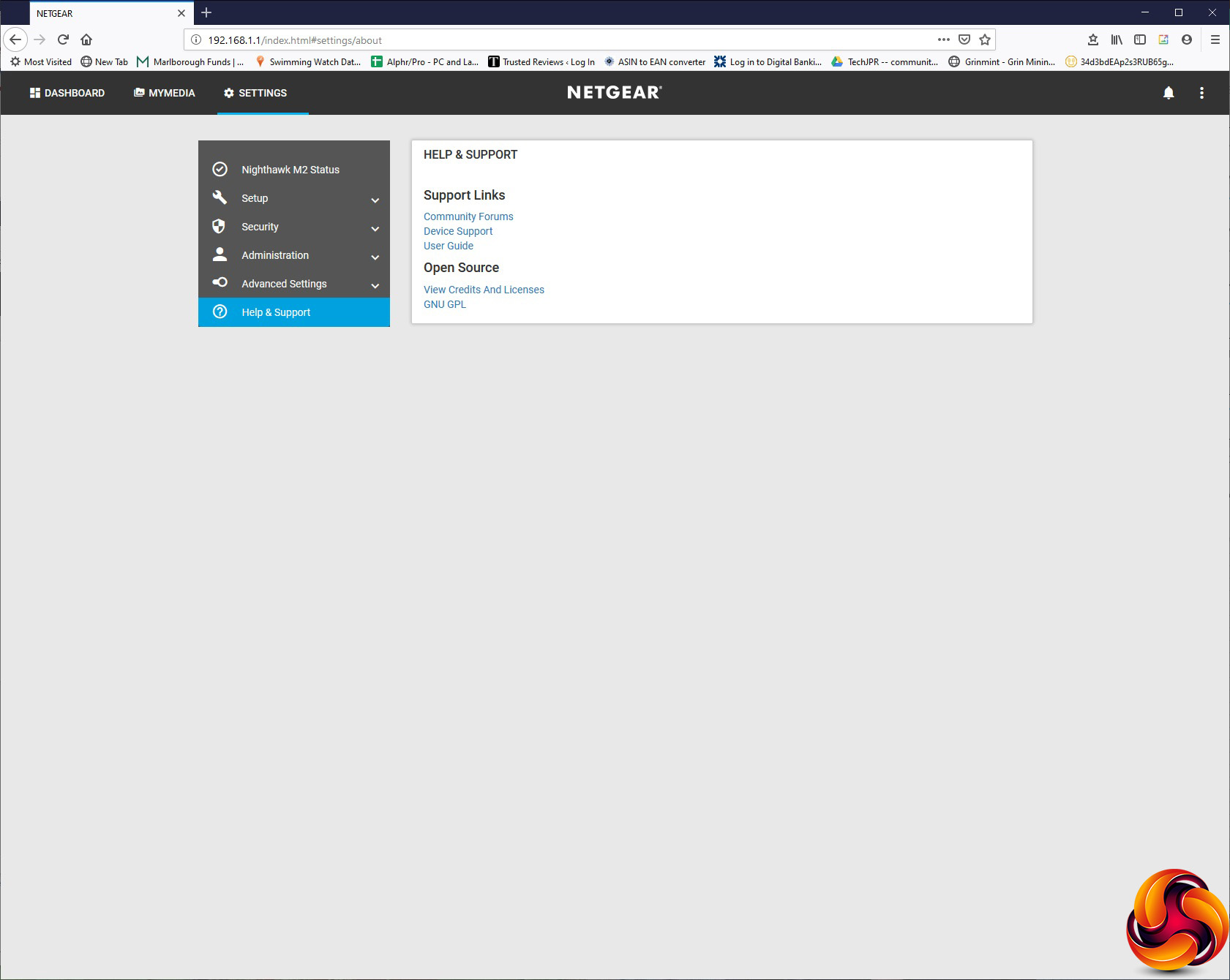Reload the page with refresh icon
Viewport: 1230px width, 980px height.
[x=63, y=39]
